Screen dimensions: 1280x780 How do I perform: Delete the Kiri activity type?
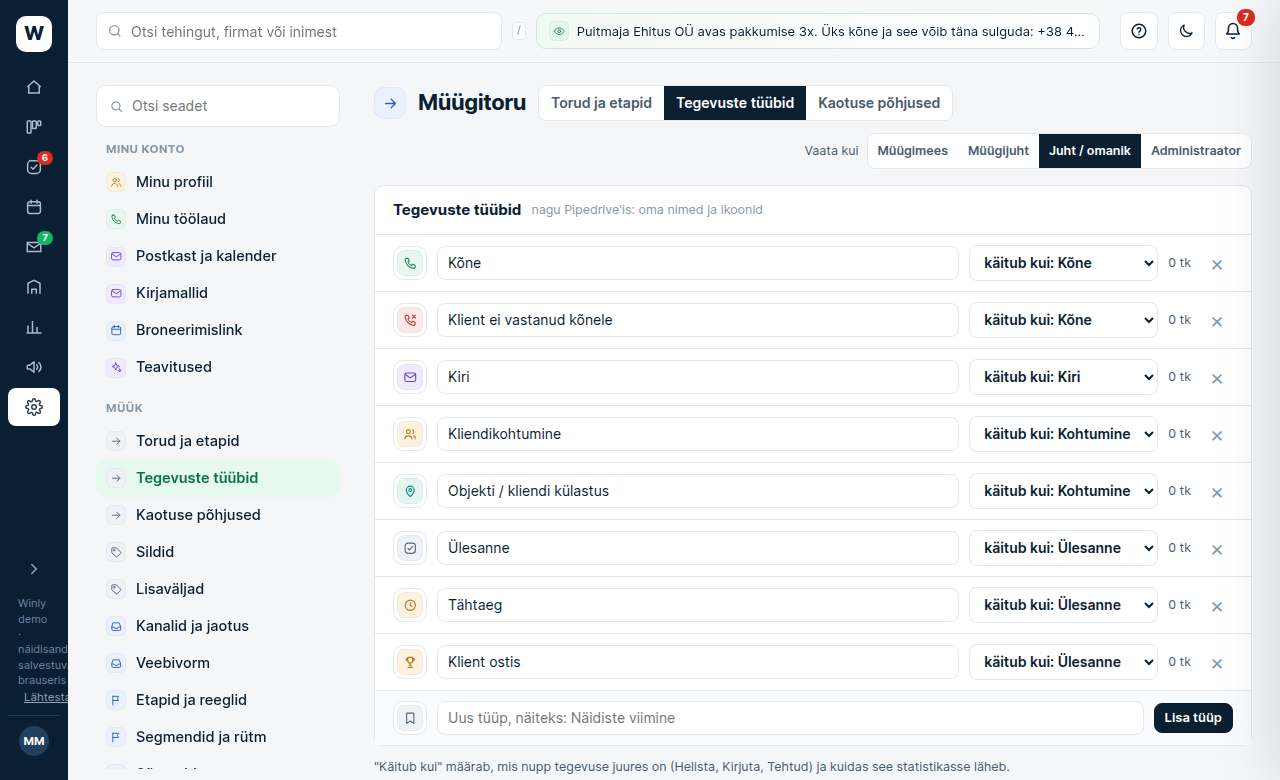pos(1217,378)
